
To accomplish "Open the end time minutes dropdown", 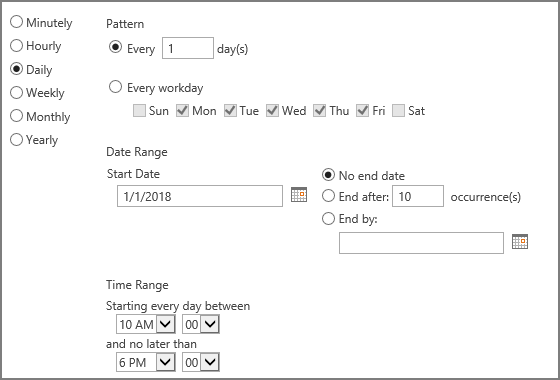I will [201, 362].
